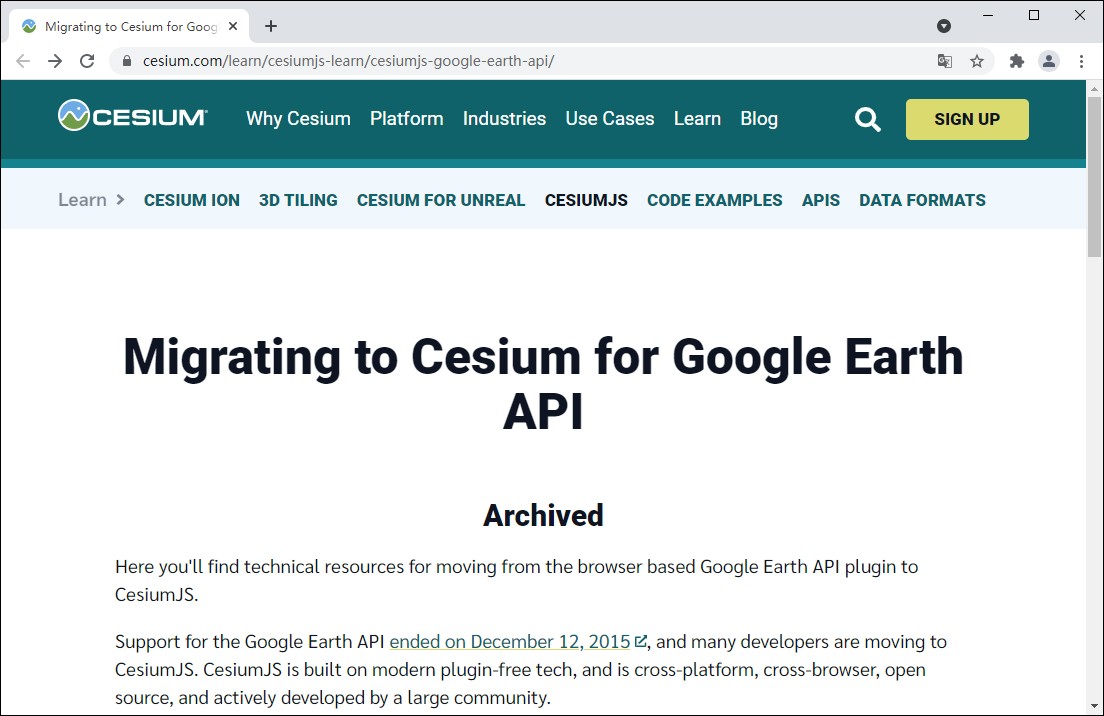This screenshot has width=1104, height=716.
Task: Reload the page with the refresh icon
Action: tap(86, 60)
